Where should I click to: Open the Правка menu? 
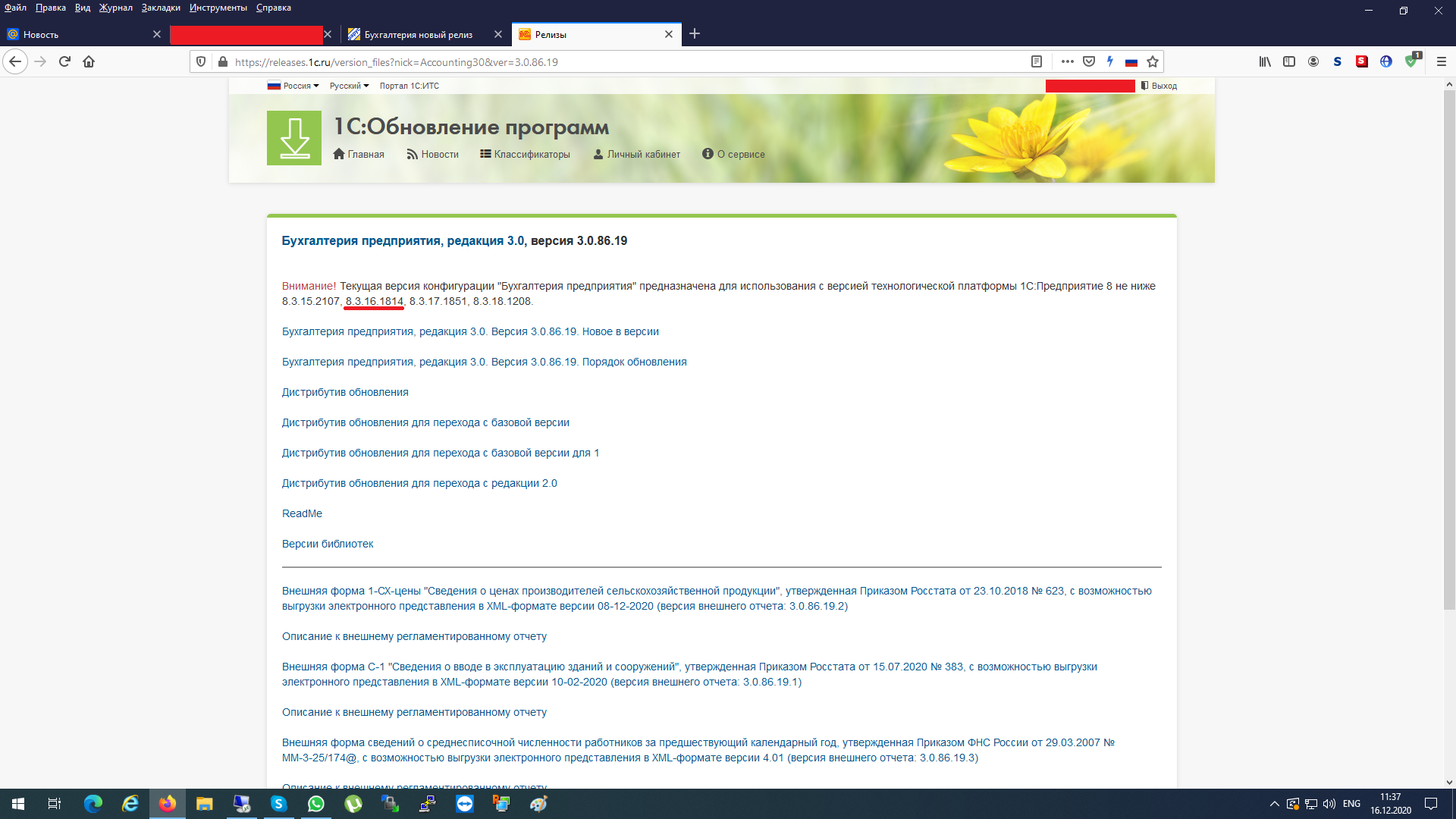51,8
